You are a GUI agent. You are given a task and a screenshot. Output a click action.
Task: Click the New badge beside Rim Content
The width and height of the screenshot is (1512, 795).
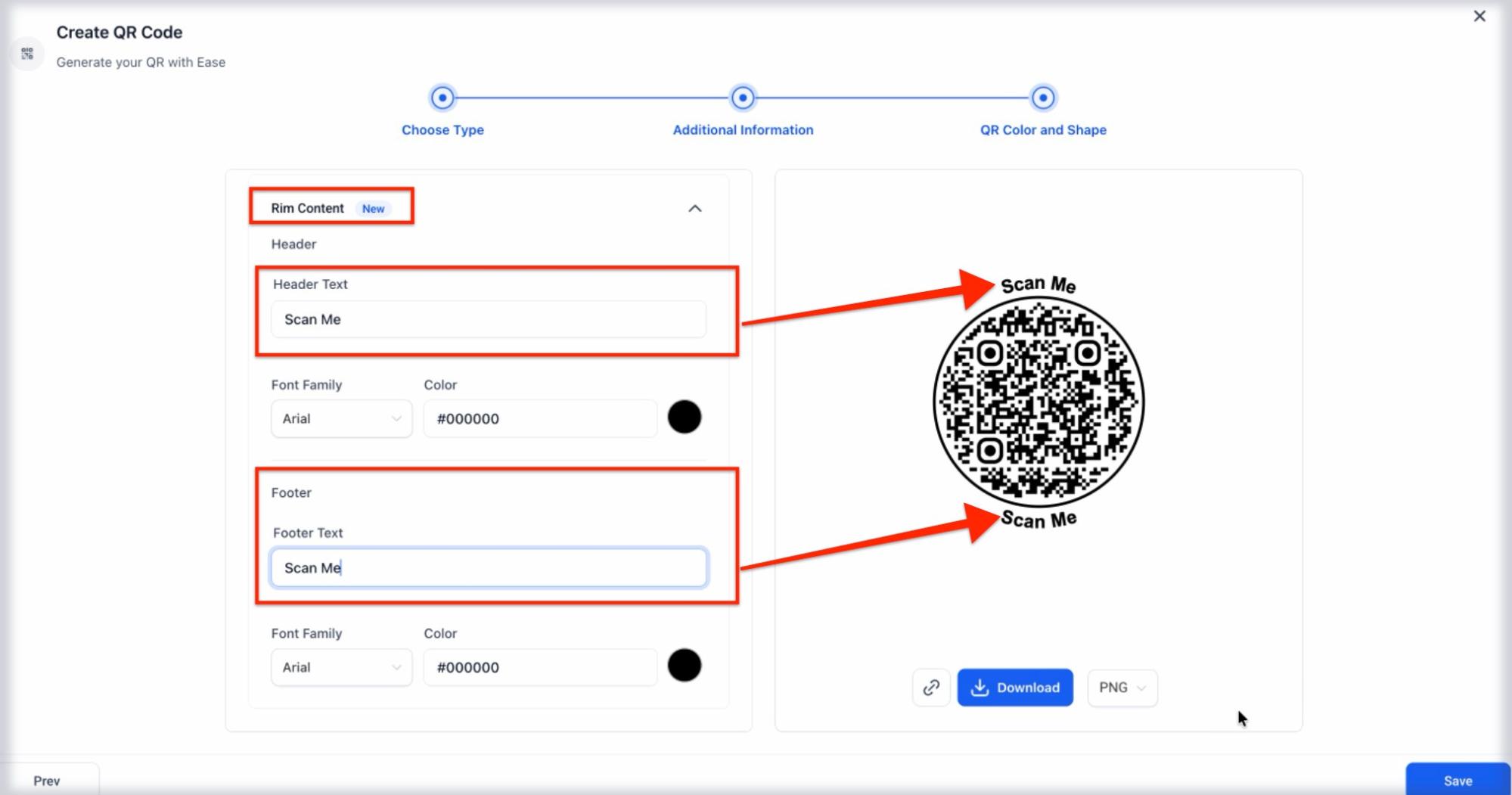[x=373, y=209]
